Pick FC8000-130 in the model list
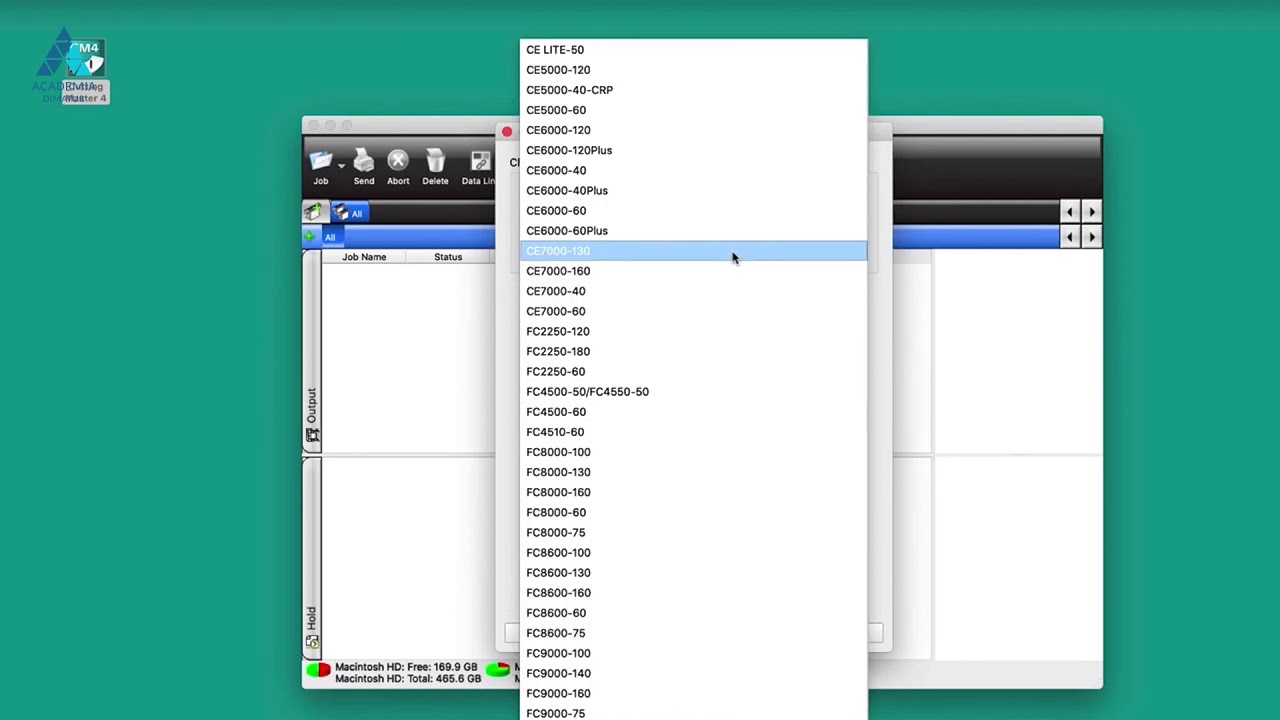This screenshot has height=720, width=1280. (694, 472)
